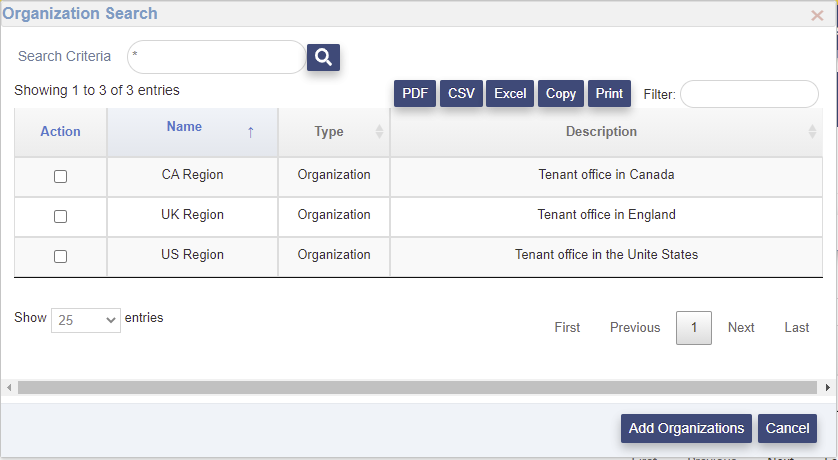838x460 pixels.
Task: Click the Type column header label
Action: (x=329, y=131)
